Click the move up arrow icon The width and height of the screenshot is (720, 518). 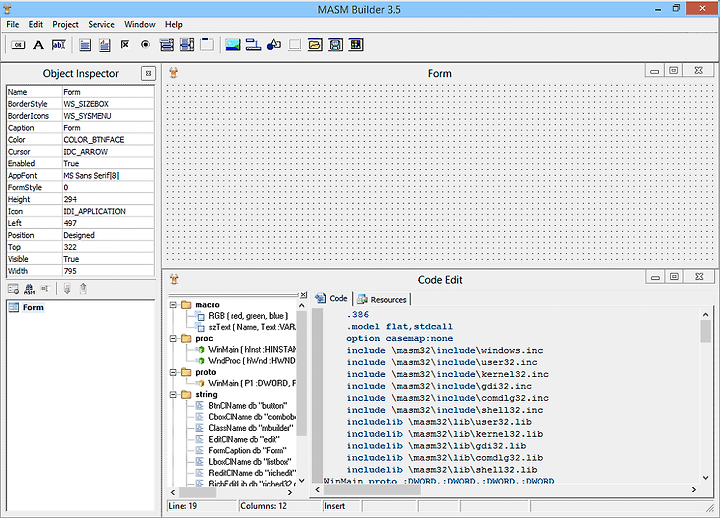click(x=83, y=288)
